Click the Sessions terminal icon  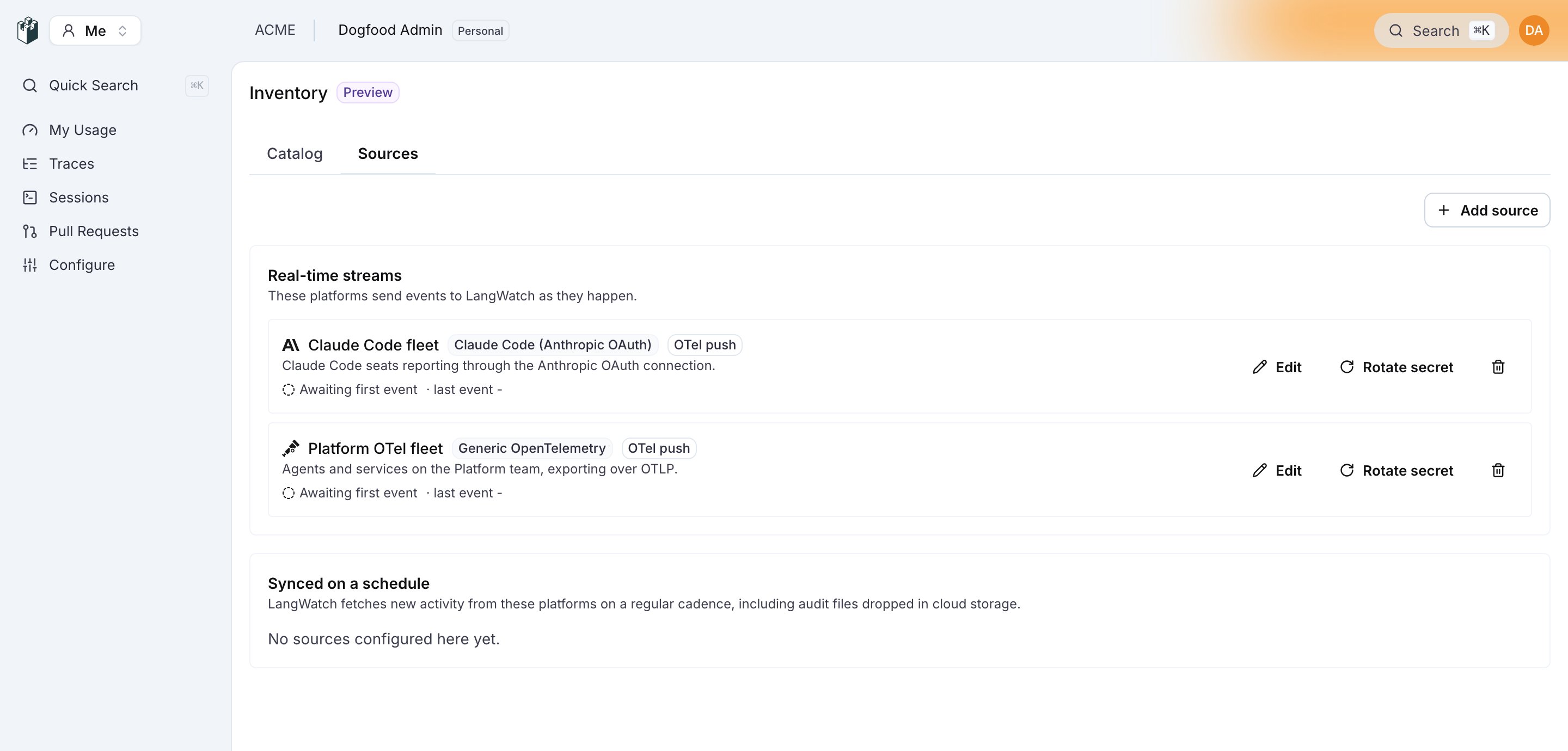[x=30, y=197]
